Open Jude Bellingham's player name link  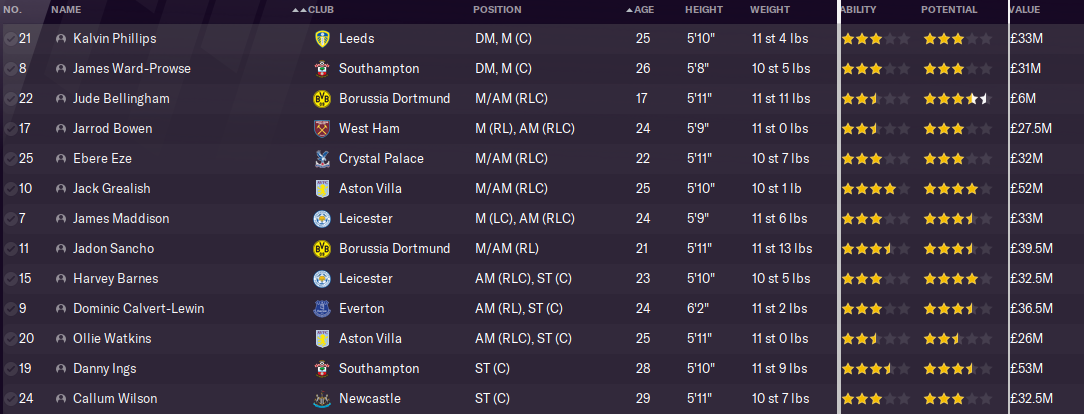pyautogui.click(x=121, y=99)
